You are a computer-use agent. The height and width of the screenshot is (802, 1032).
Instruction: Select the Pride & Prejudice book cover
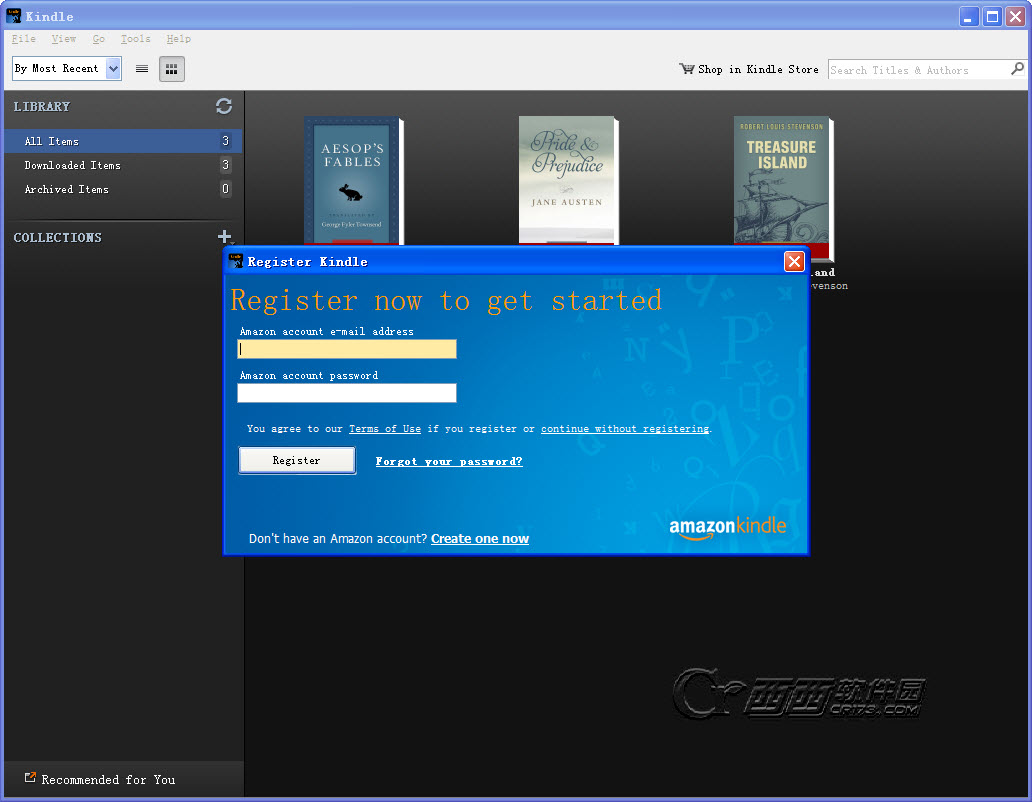567,181
